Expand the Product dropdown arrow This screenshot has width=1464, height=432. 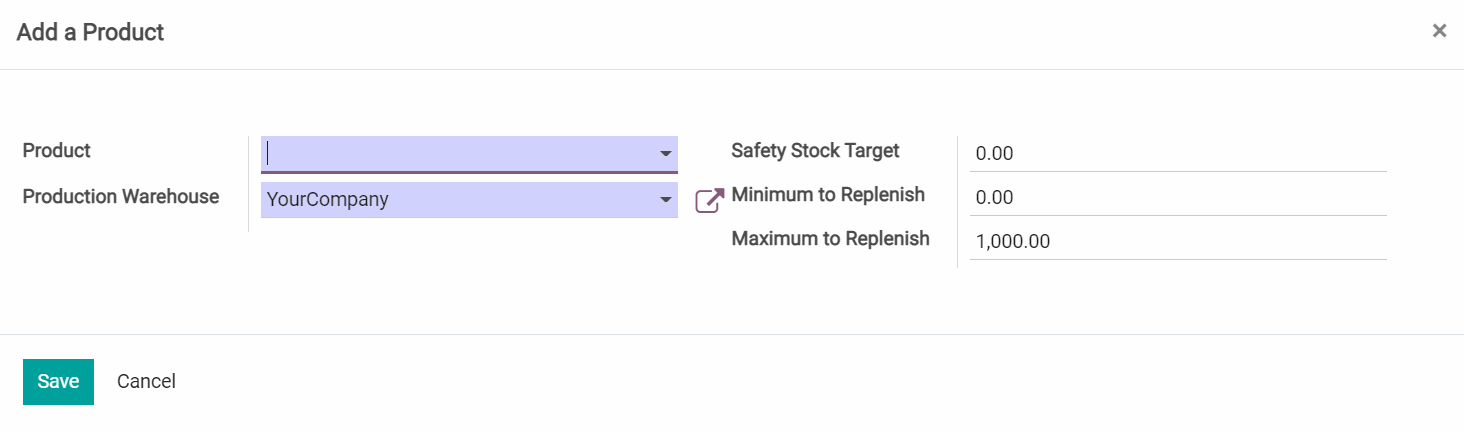[665, 154]
